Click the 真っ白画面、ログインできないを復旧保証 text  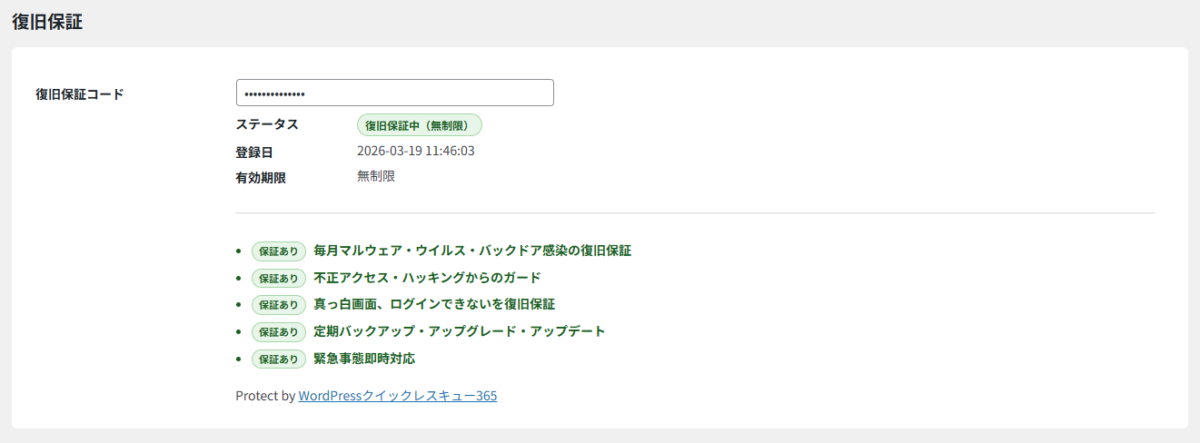pyautogui.click(x=434, y=304)
